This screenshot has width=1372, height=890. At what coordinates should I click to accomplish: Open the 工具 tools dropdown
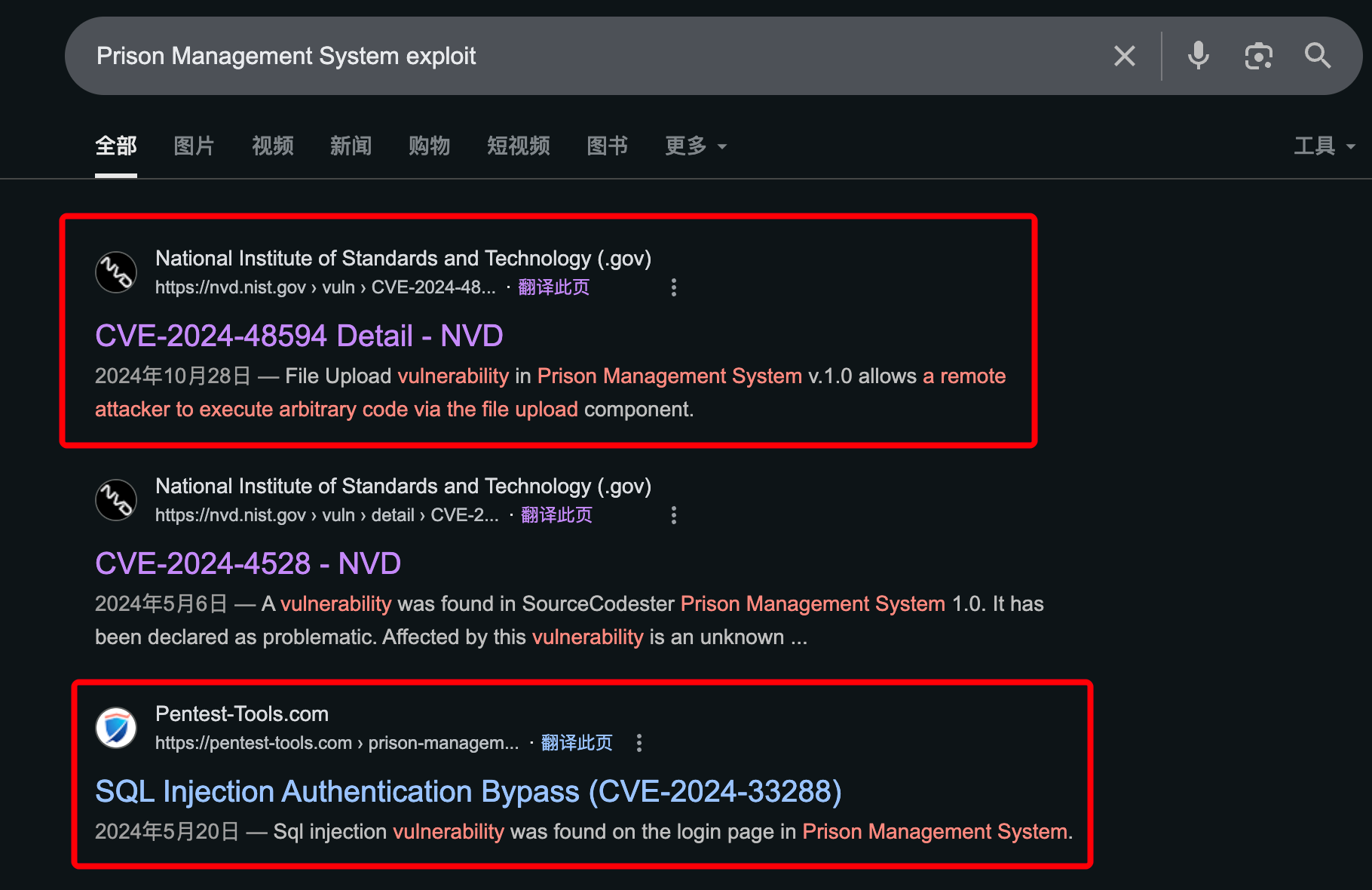tap(1324, 146)
